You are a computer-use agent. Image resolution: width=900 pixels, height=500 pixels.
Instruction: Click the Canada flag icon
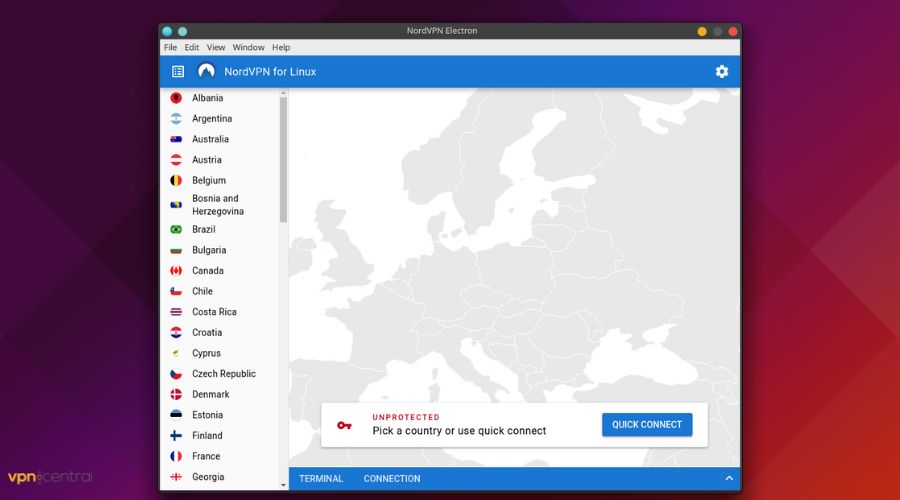(x=176, y=271)
